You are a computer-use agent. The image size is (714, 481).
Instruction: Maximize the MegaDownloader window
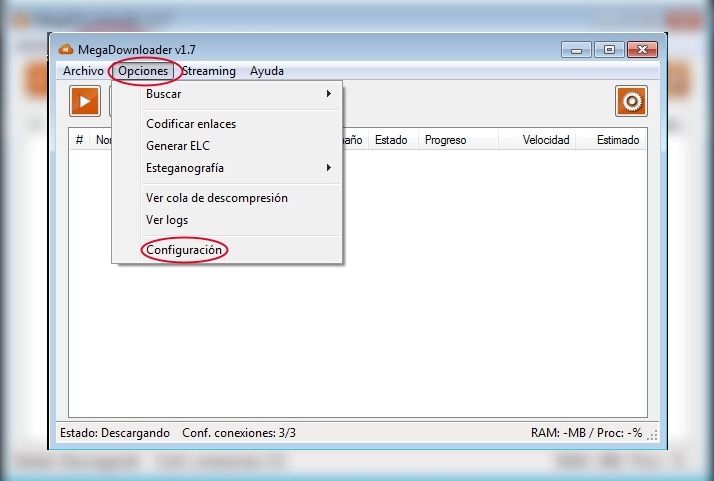[x=609, y=49]
